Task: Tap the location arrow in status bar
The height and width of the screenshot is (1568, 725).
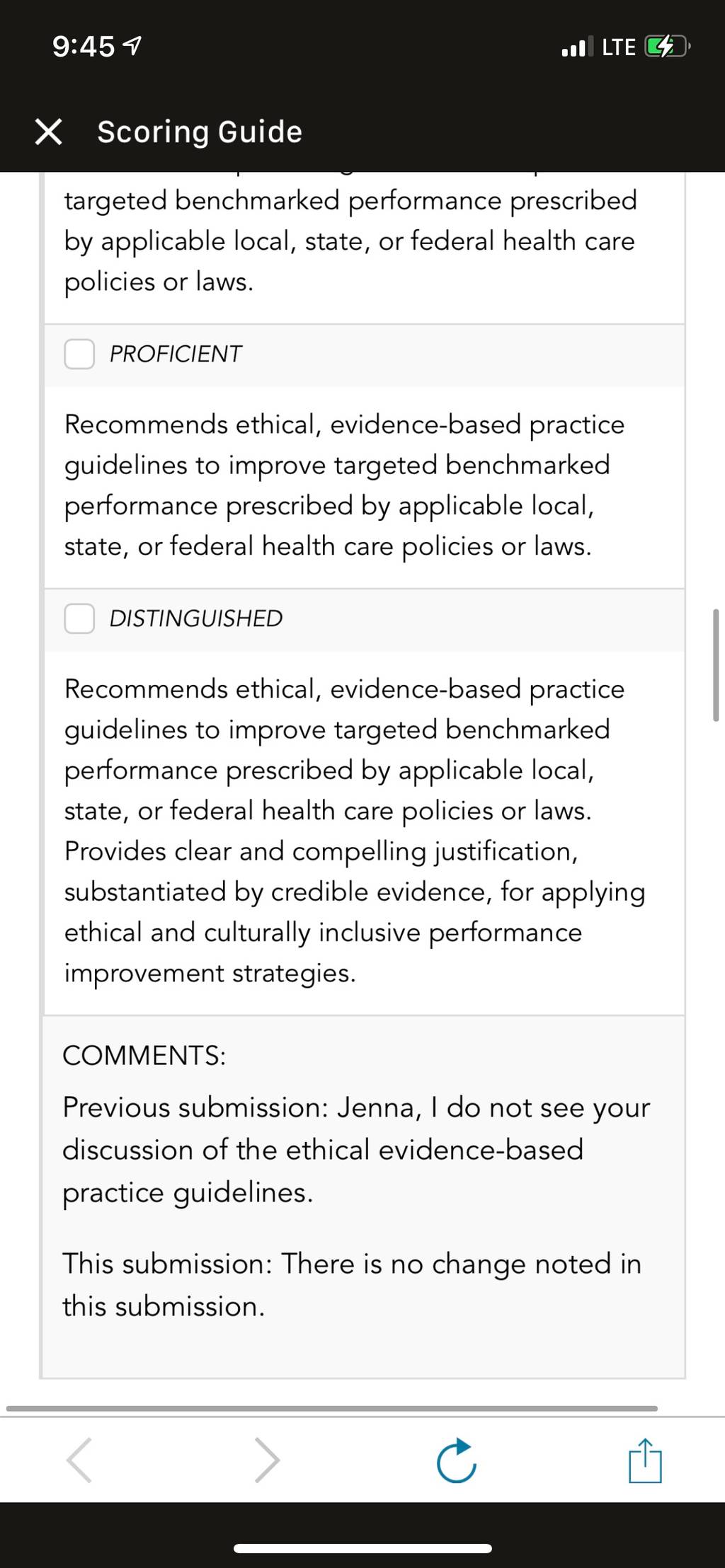Action: click(x=132, y=47)
